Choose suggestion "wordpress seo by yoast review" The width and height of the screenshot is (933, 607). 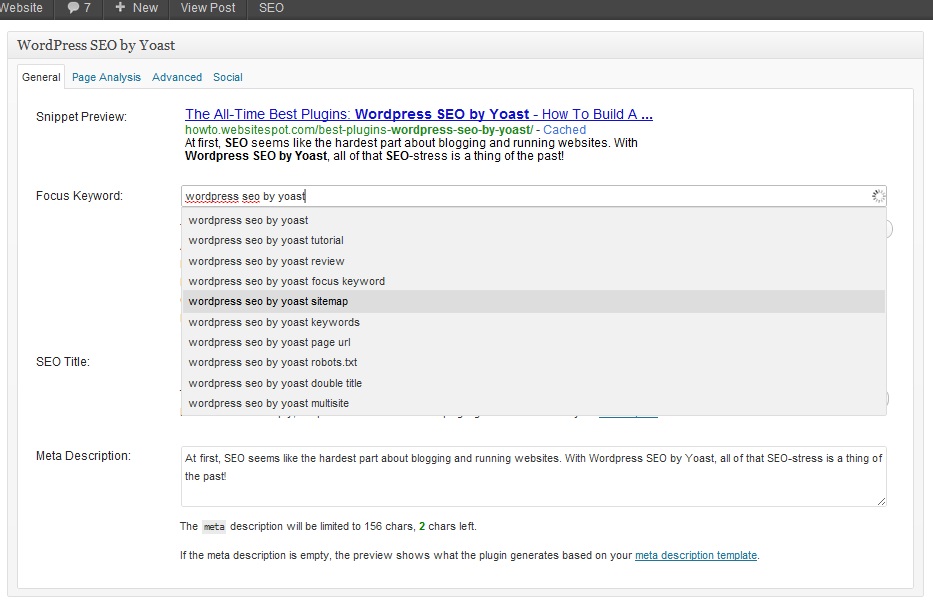533,261
